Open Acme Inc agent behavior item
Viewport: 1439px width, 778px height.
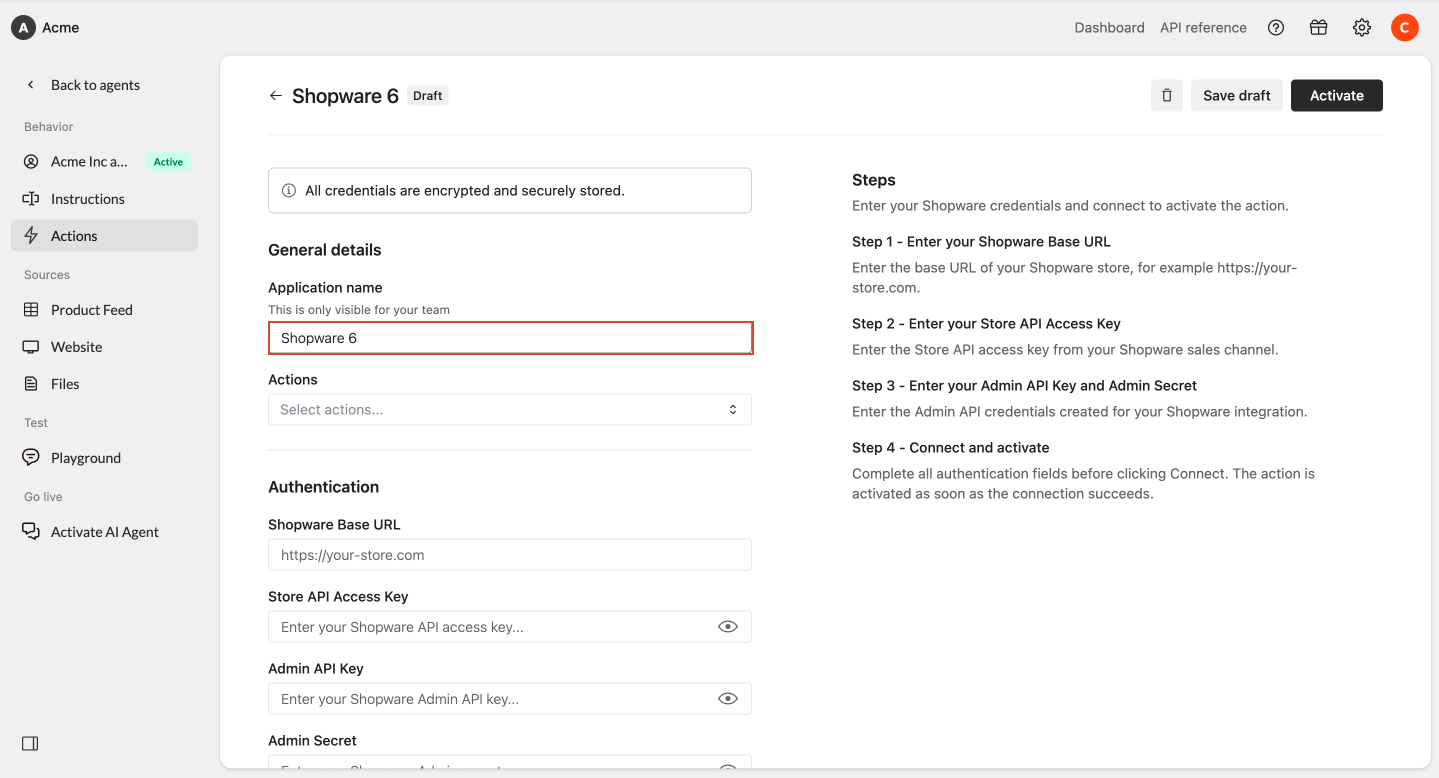[x=105, y=162]
